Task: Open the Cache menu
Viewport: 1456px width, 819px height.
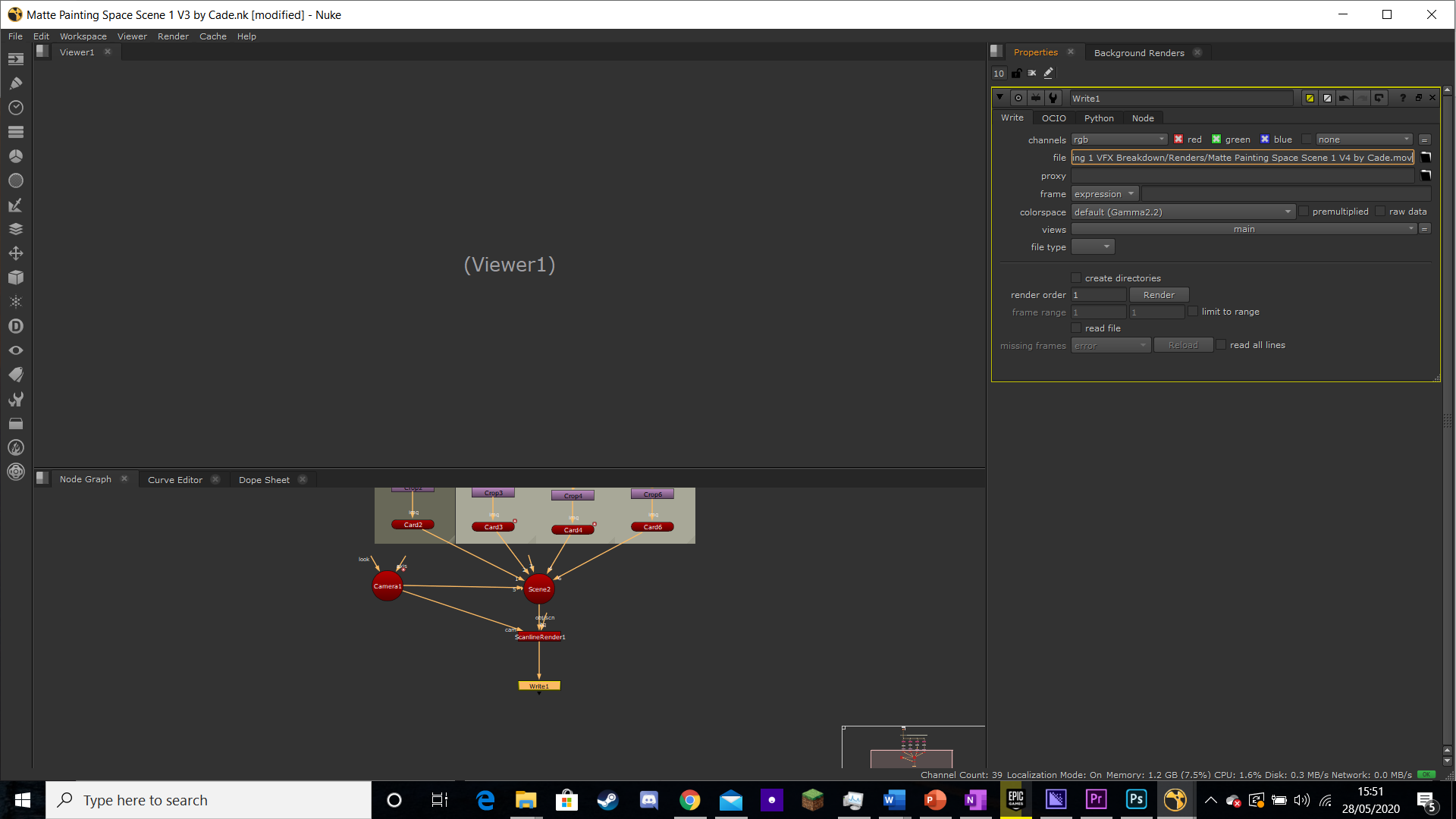Action: point(213,36)
